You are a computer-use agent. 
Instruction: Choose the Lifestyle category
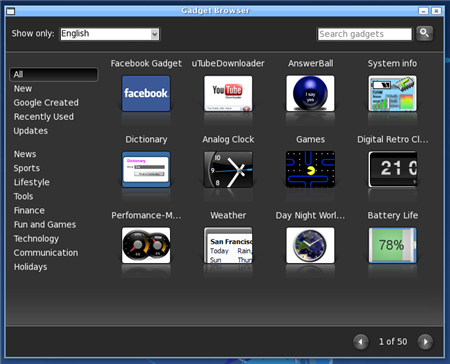(32, 182)
